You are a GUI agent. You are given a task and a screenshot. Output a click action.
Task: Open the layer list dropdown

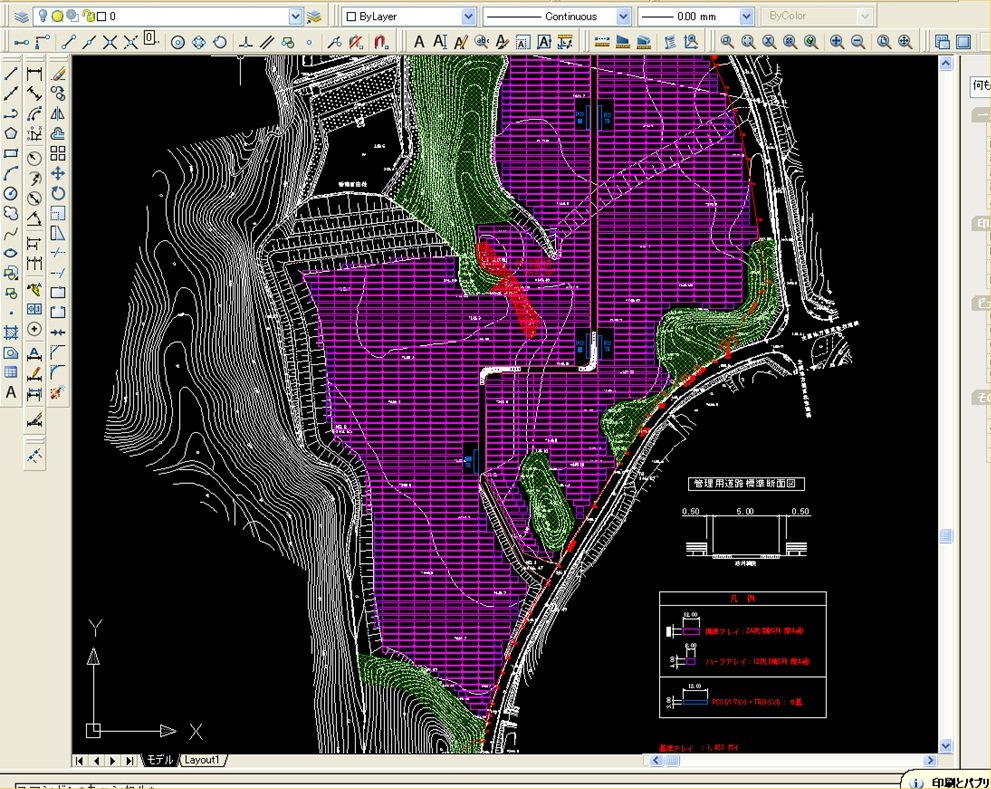click(x=295, y=17)
